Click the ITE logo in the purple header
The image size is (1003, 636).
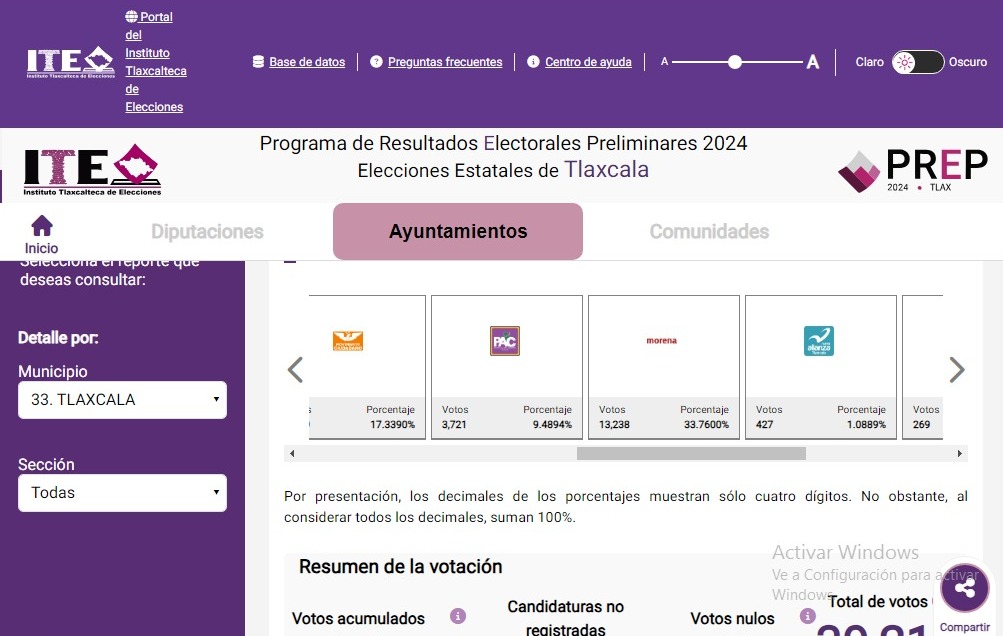pyautogui.click(x=70, y=62)
